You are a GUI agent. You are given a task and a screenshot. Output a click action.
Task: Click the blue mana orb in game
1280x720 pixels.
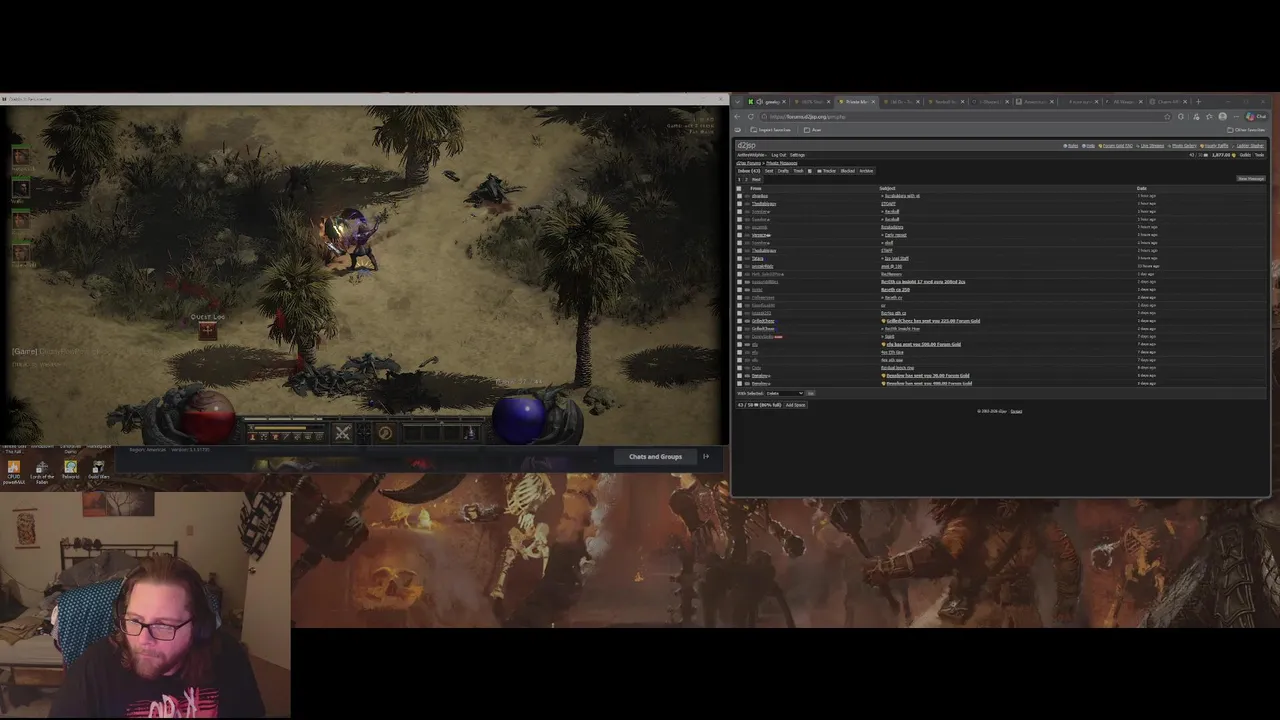click(518, 418)
